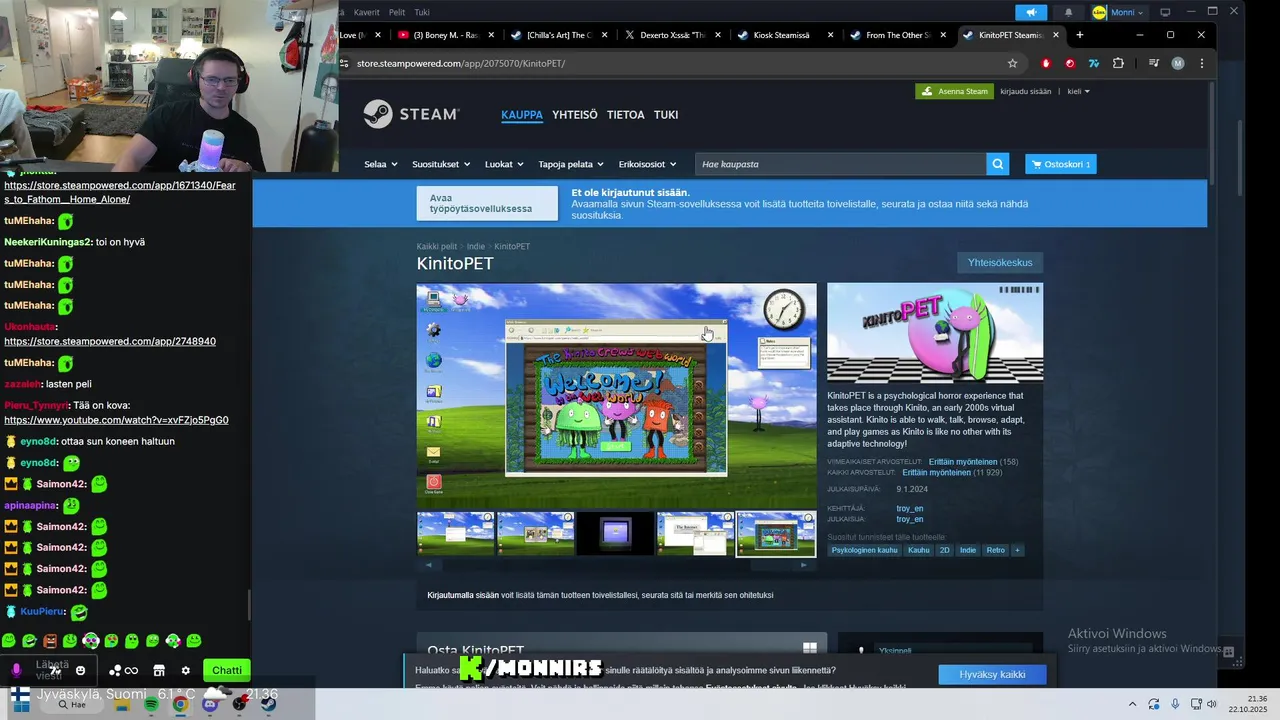Click the Indie breadcrumb link

475,246
